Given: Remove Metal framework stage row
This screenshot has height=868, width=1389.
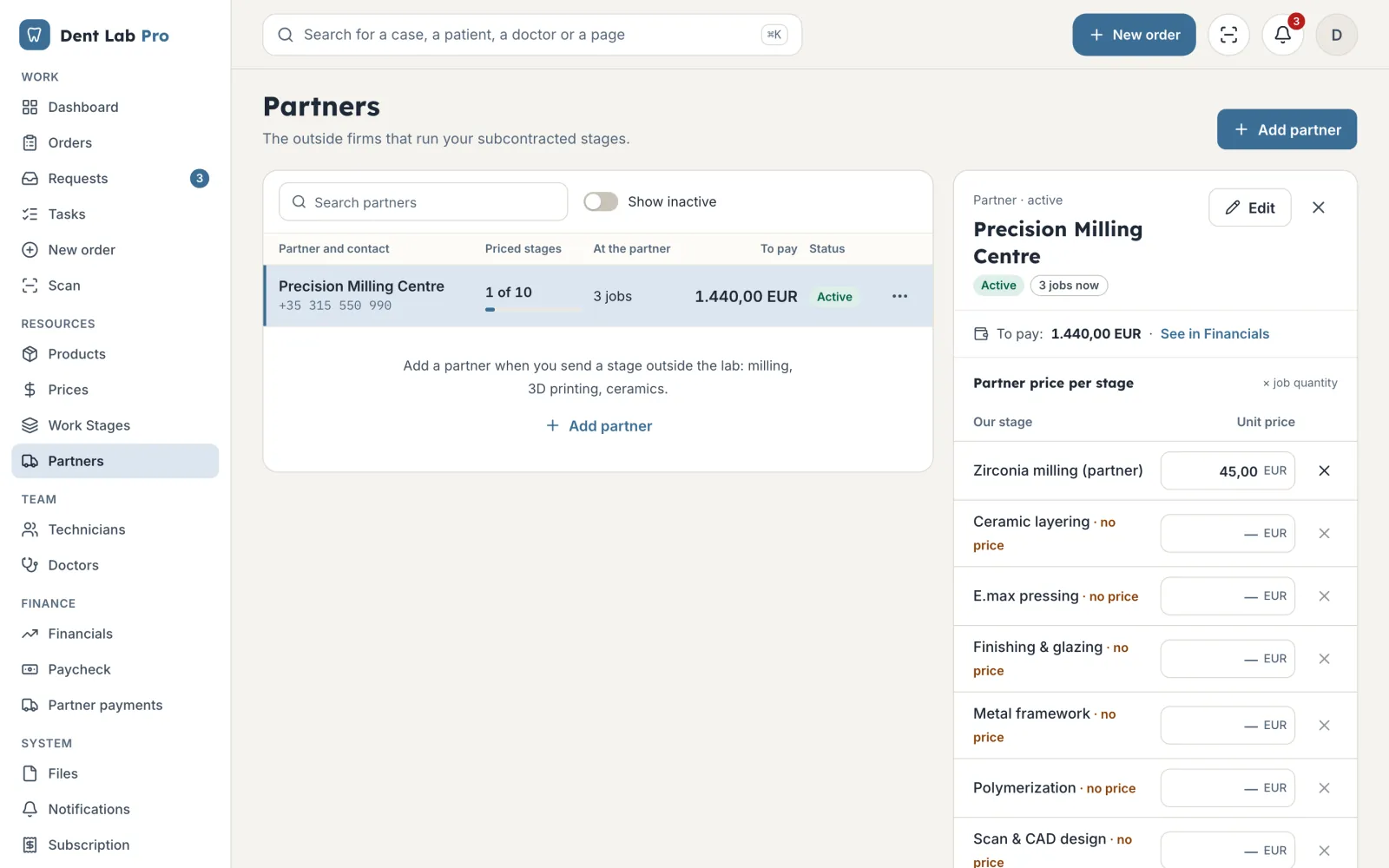Looking at the screenshot, I should coord(1324,725).
